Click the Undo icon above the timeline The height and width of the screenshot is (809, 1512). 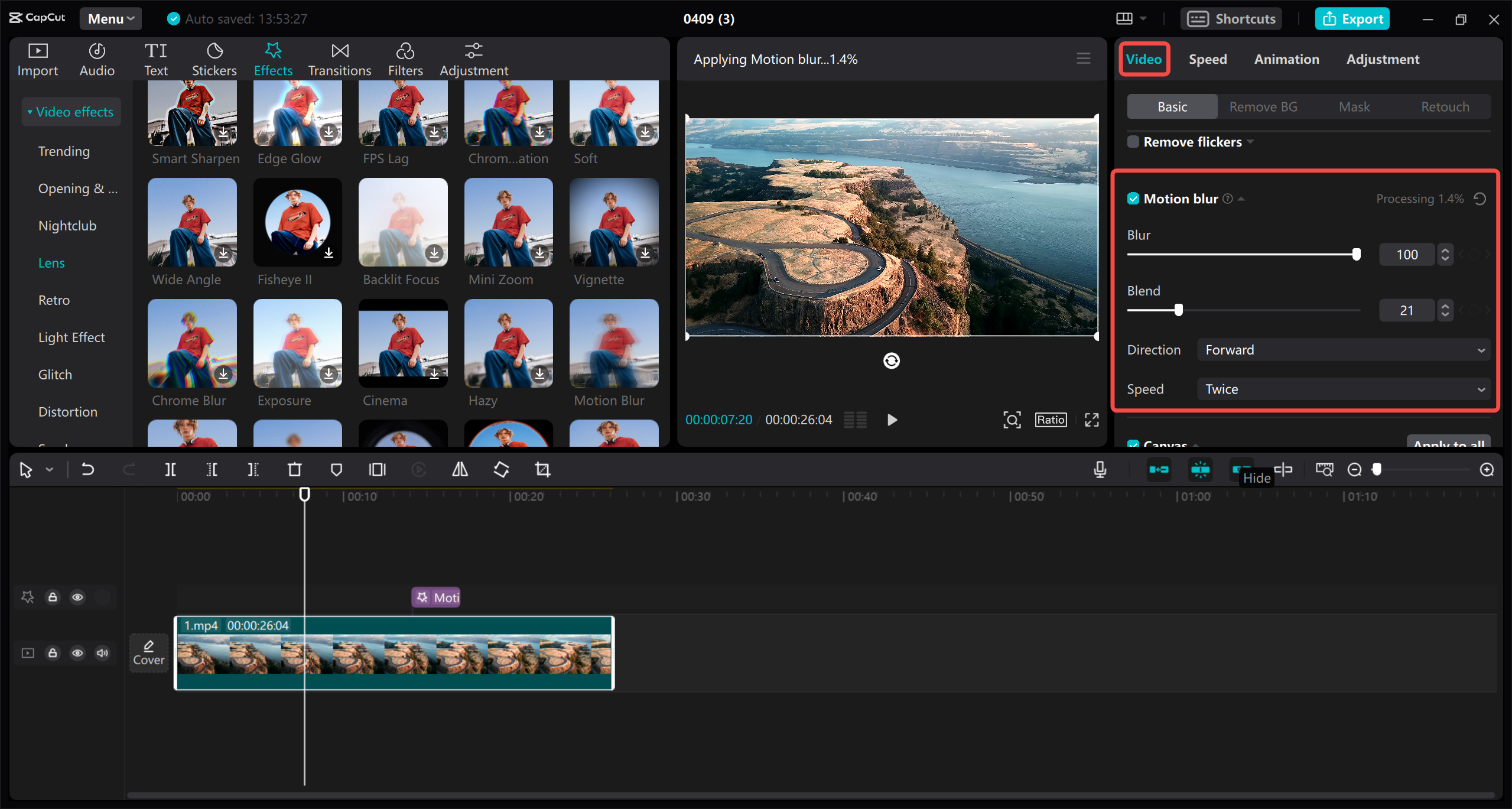(87, 469)
